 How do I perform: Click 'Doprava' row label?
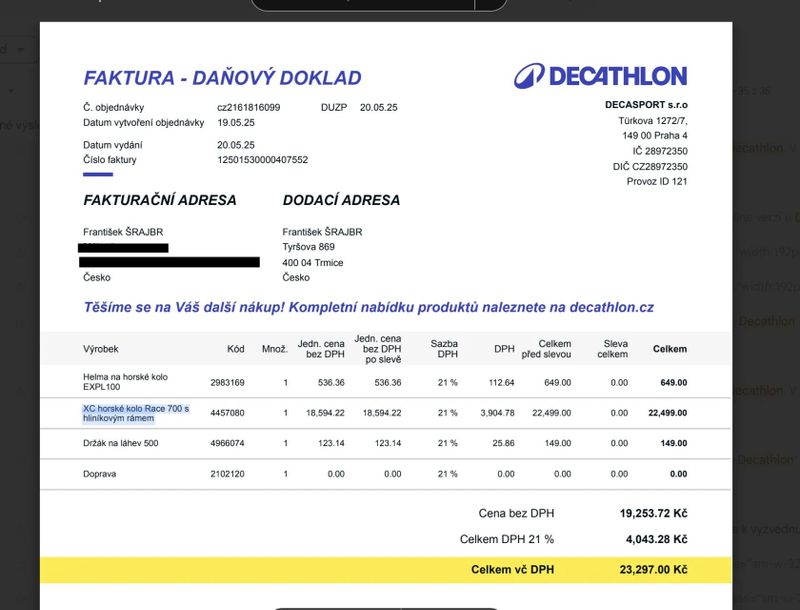pyautogui.click(x=99, y=474)
